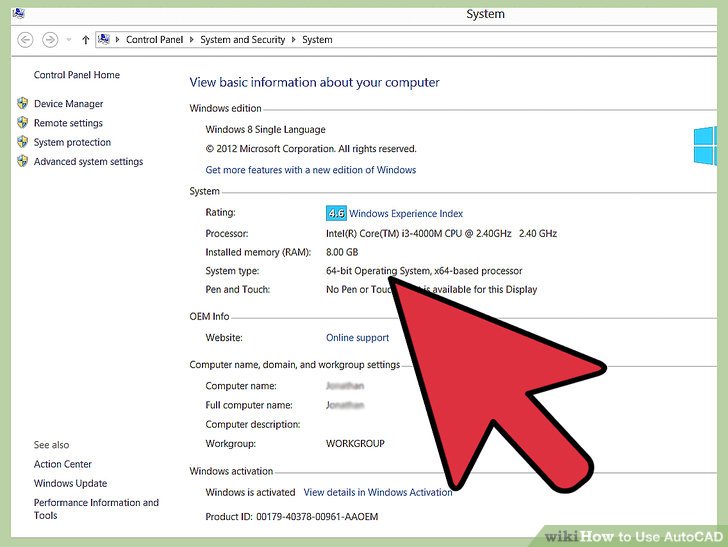Viewport: 728px width, 547px height.
Task: Open Advanced system settings link
Action: tap(88, 162)
